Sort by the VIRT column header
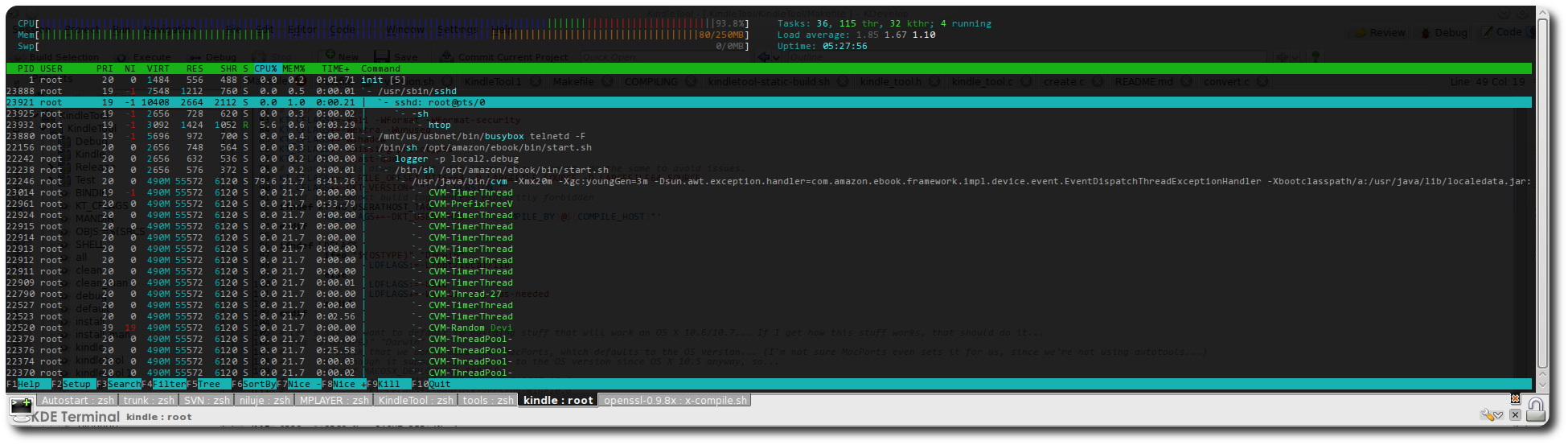Viewport: 1568px width, 445px height. coord(158,68)
